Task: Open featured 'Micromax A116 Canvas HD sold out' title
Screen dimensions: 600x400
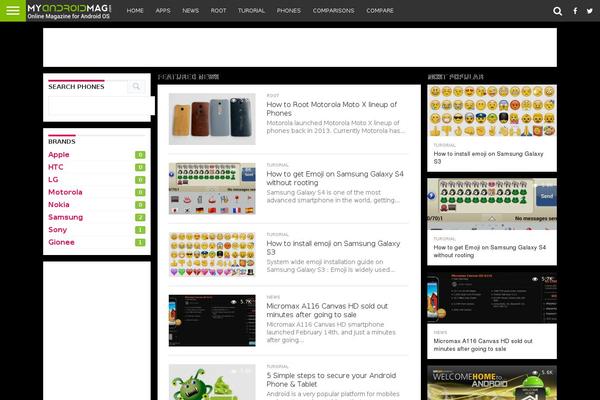Action: tap(327, 310)
